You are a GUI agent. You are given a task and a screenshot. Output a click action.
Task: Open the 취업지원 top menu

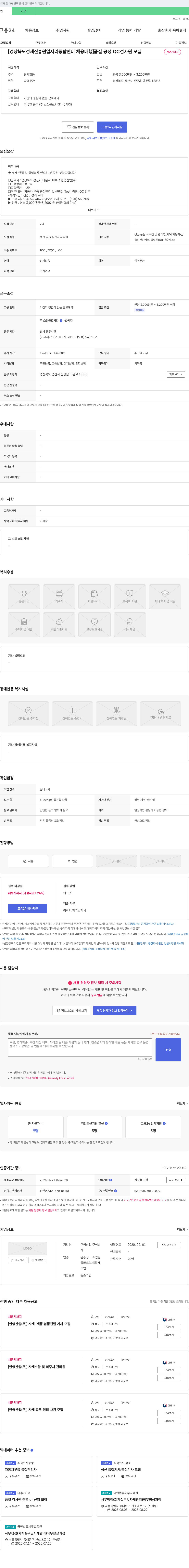pyautogui.click(x=63, y=31)
